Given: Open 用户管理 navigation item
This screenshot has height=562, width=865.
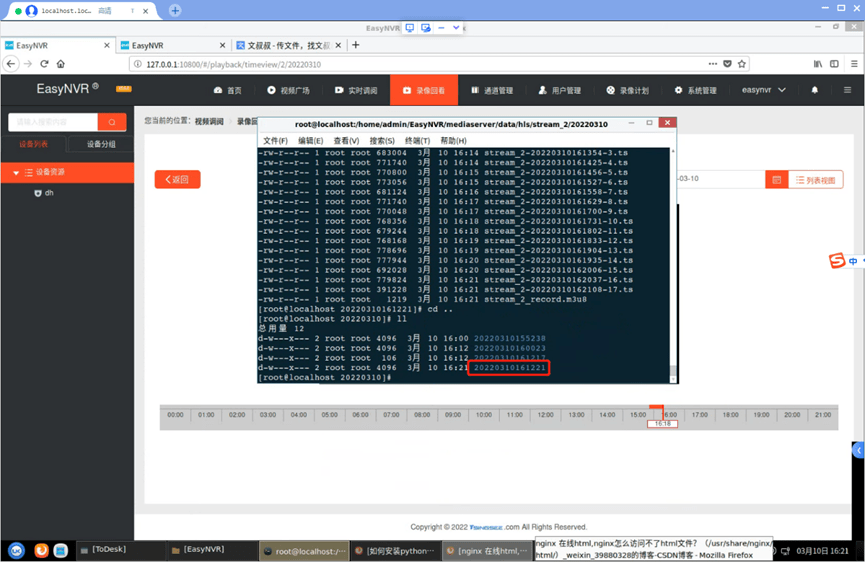Looking at the screenshot, I should pyautogui.click(x=560, y=90).
